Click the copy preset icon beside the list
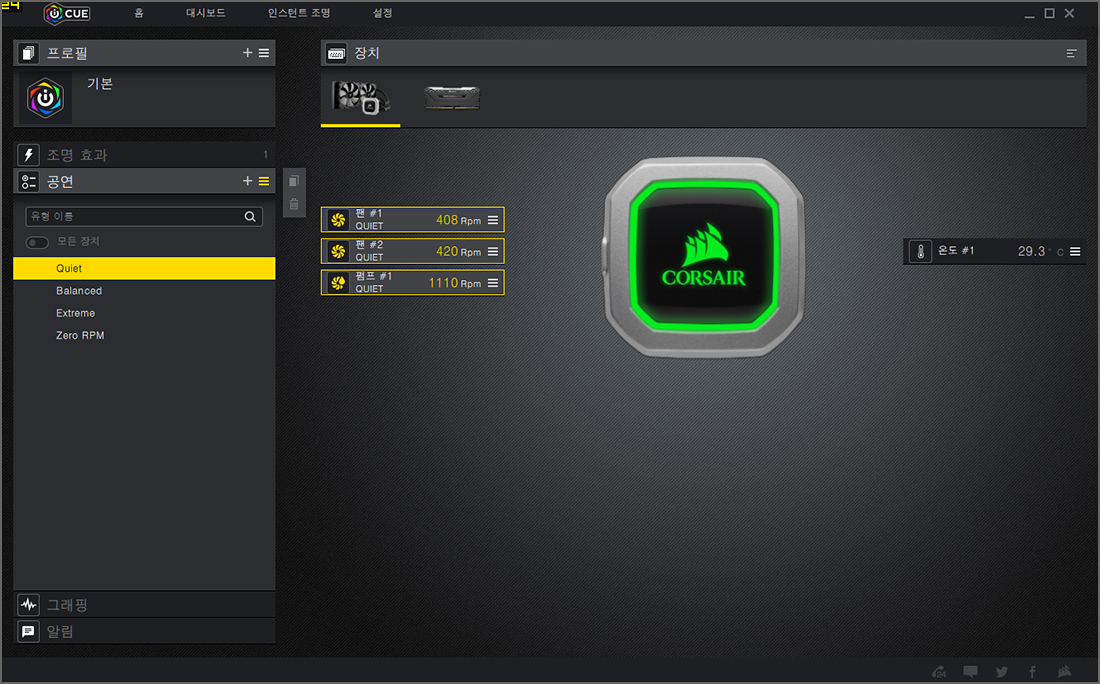Image resolution: width=1100 pixels, height=684 pixels. click(294, 181)
